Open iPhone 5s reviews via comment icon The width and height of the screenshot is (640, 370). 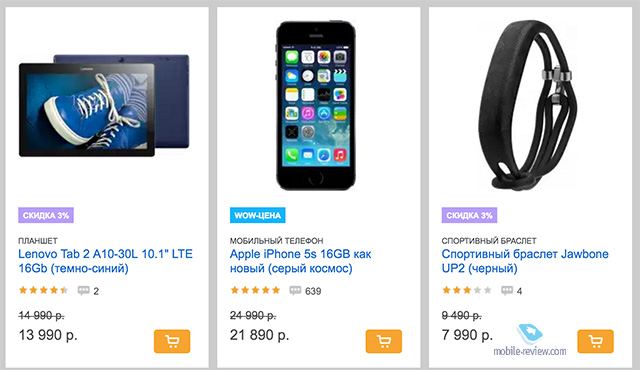point(295,290)
